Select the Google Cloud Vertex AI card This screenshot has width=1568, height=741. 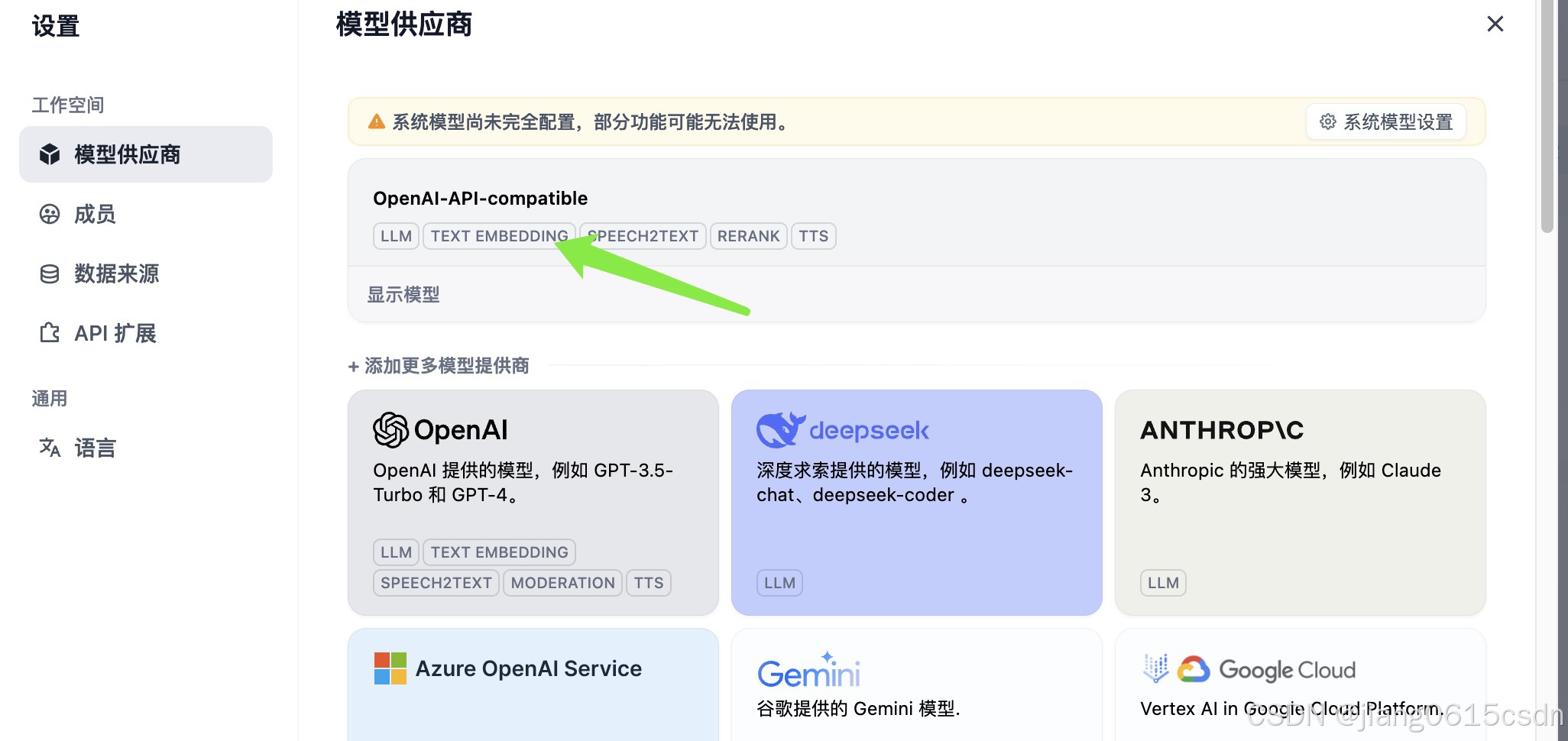point(1301,684)
